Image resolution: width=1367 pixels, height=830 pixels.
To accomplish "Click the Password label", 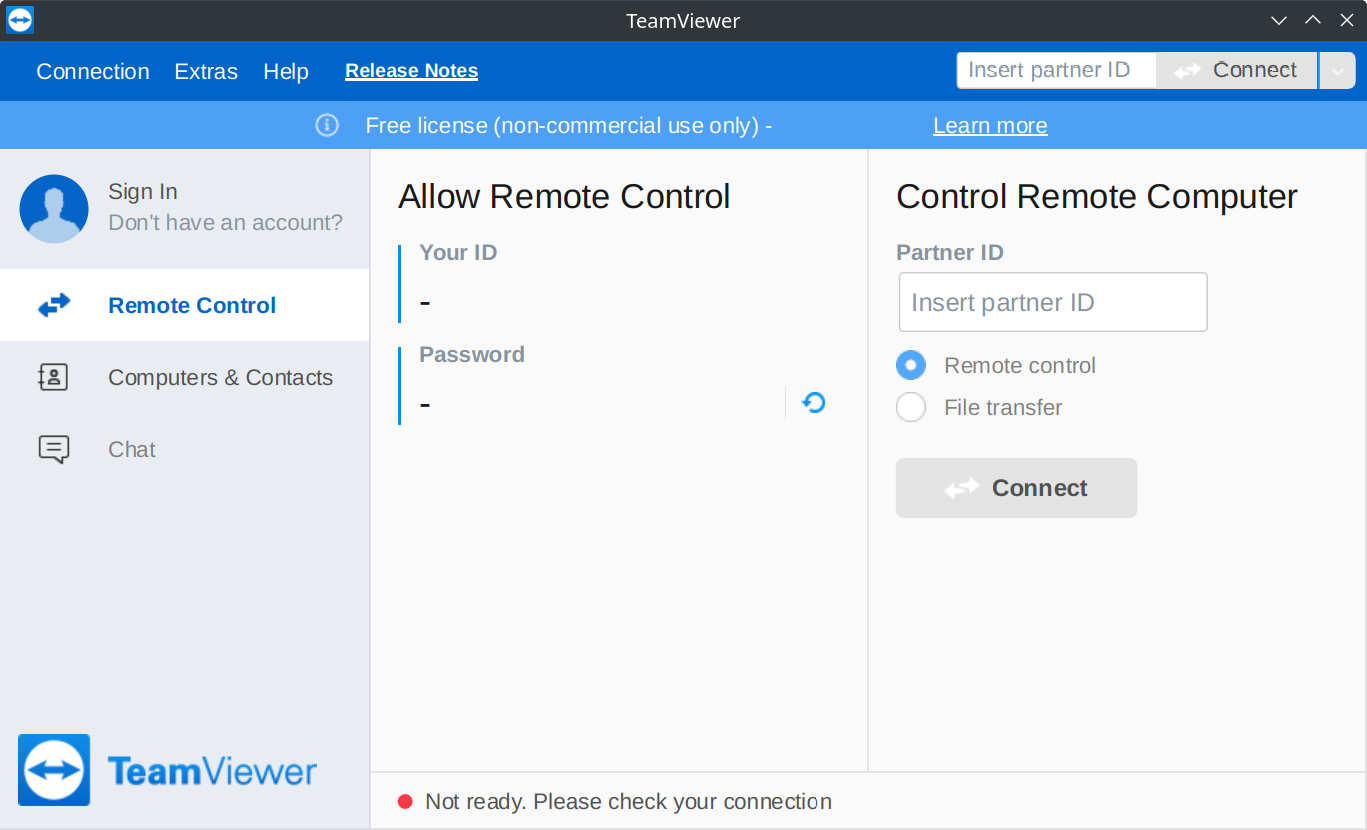I will [x=472, y=354].
